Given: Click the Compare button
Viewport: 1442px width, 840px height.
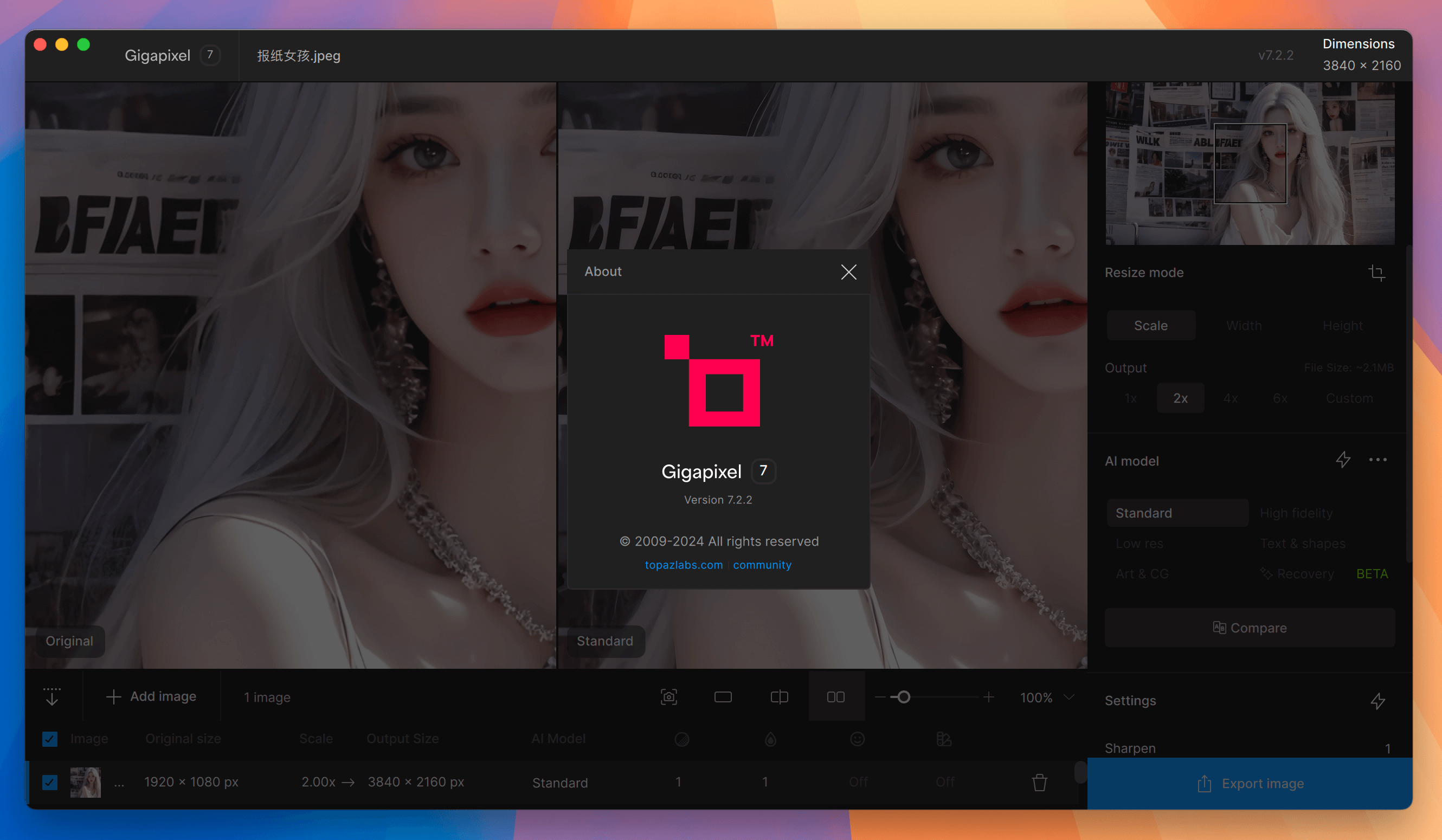Looking at the screenshot, I should [1250, 628].
